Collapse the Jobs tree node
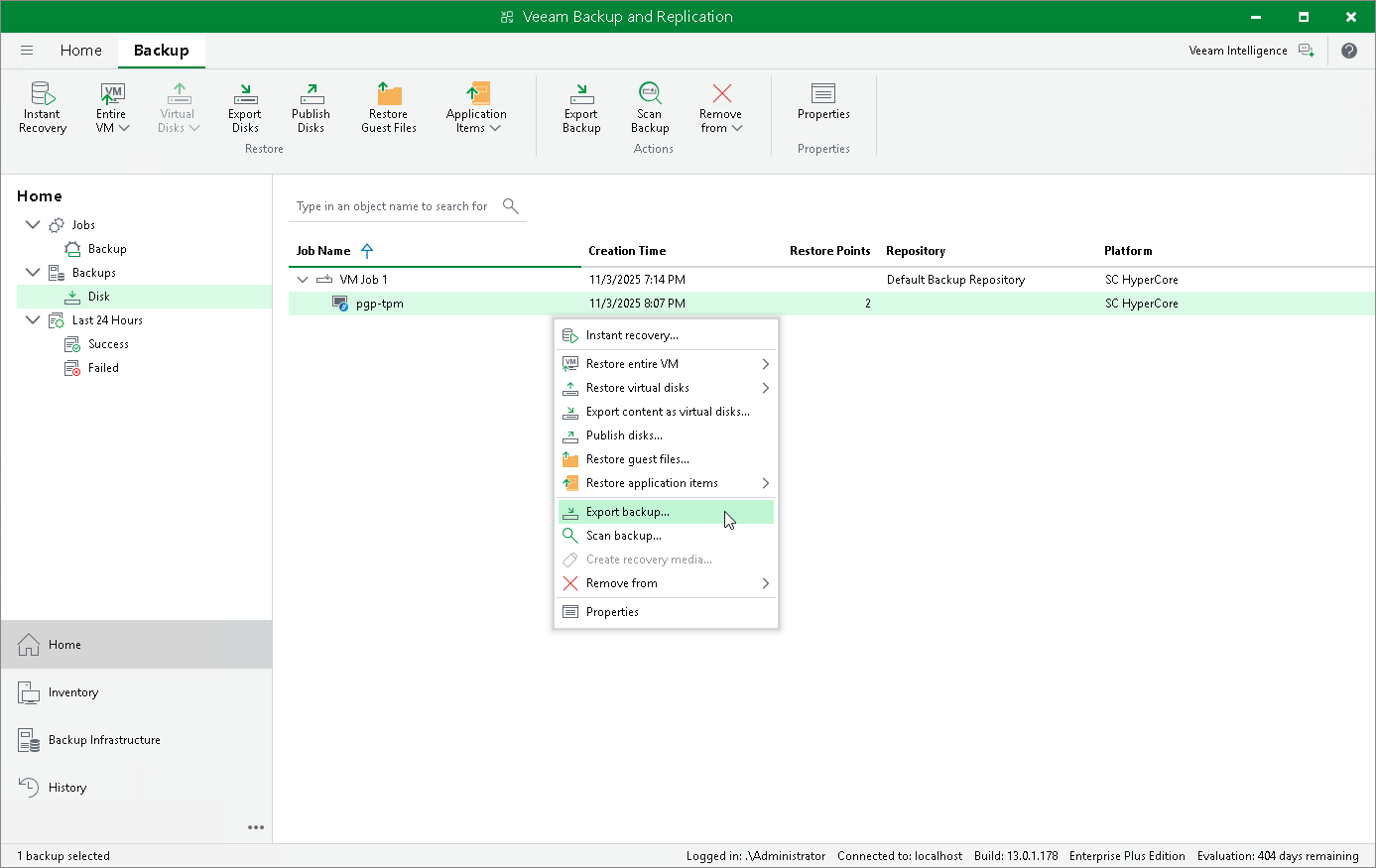Image resolution: width=1376 pixels, height=868 pixels. [x=32, y=225]
